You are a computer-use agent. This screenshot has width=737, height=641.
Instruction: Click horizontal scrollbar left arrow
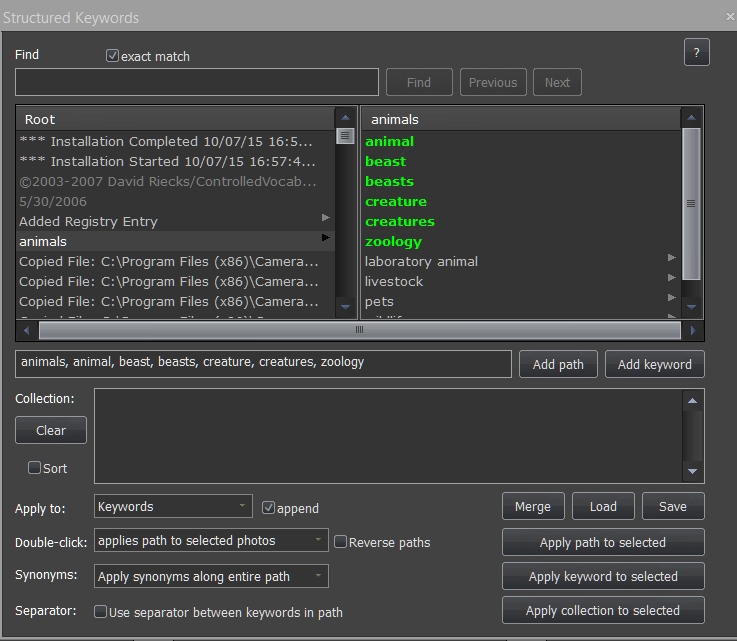[x=27, y=330]
